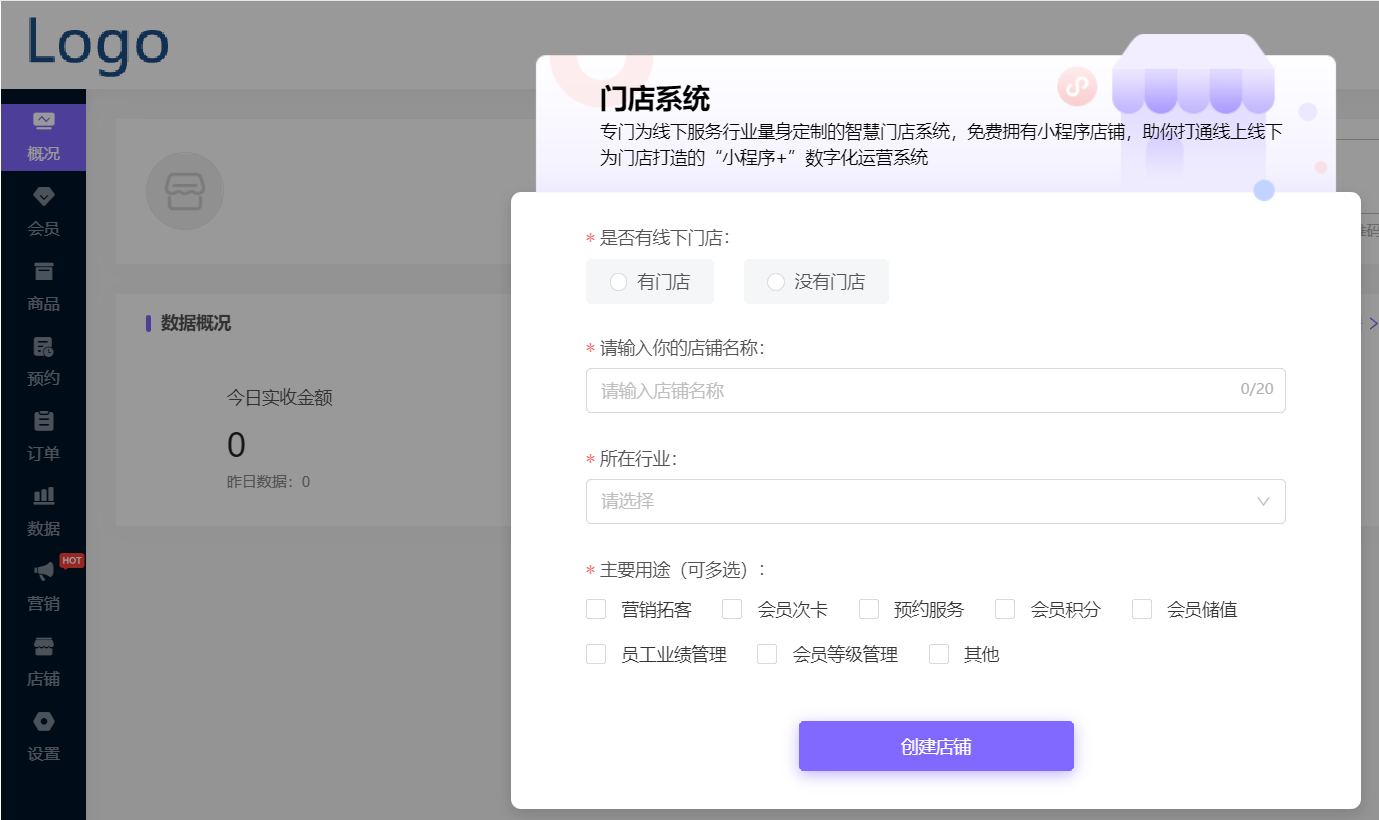Open the 营销 marketing section with HOT badge
The image size is (1379, 820).
point(43,585)
